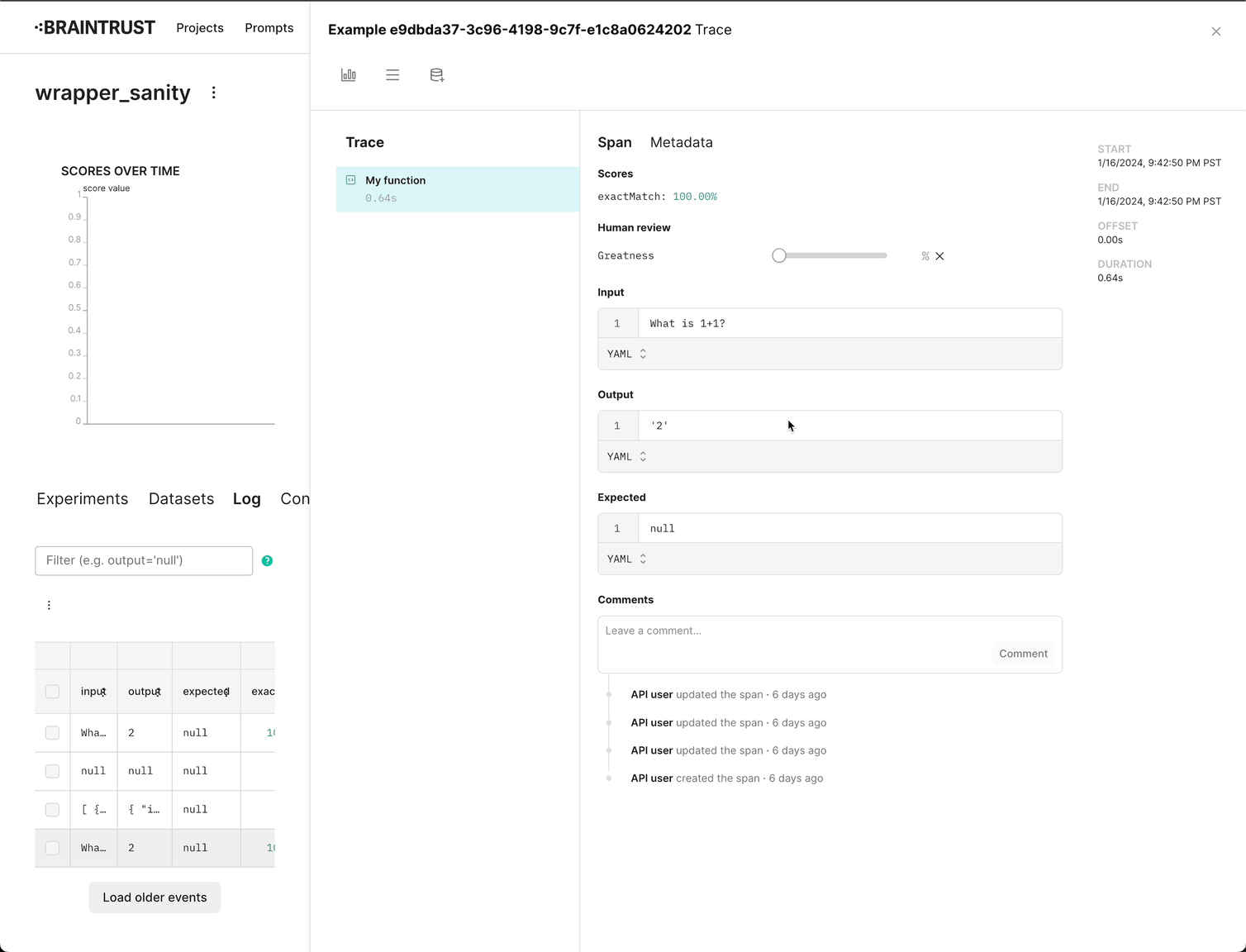Clear the Greatness score with the X icon

pyautogui.click(x=939, y=256)
